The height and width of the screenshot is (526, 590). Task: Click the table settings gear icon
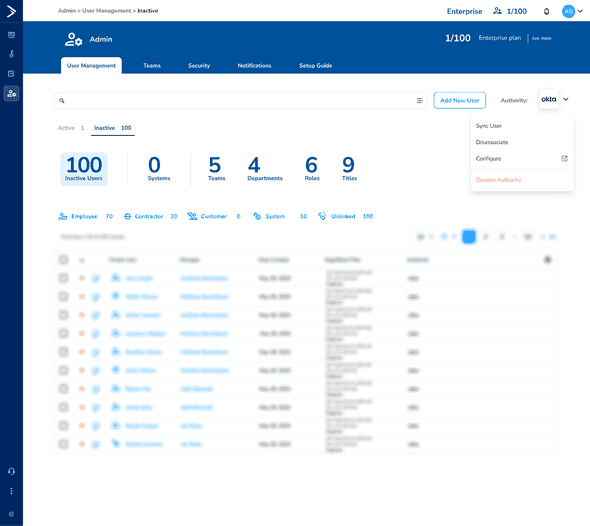tap(548, 259)
